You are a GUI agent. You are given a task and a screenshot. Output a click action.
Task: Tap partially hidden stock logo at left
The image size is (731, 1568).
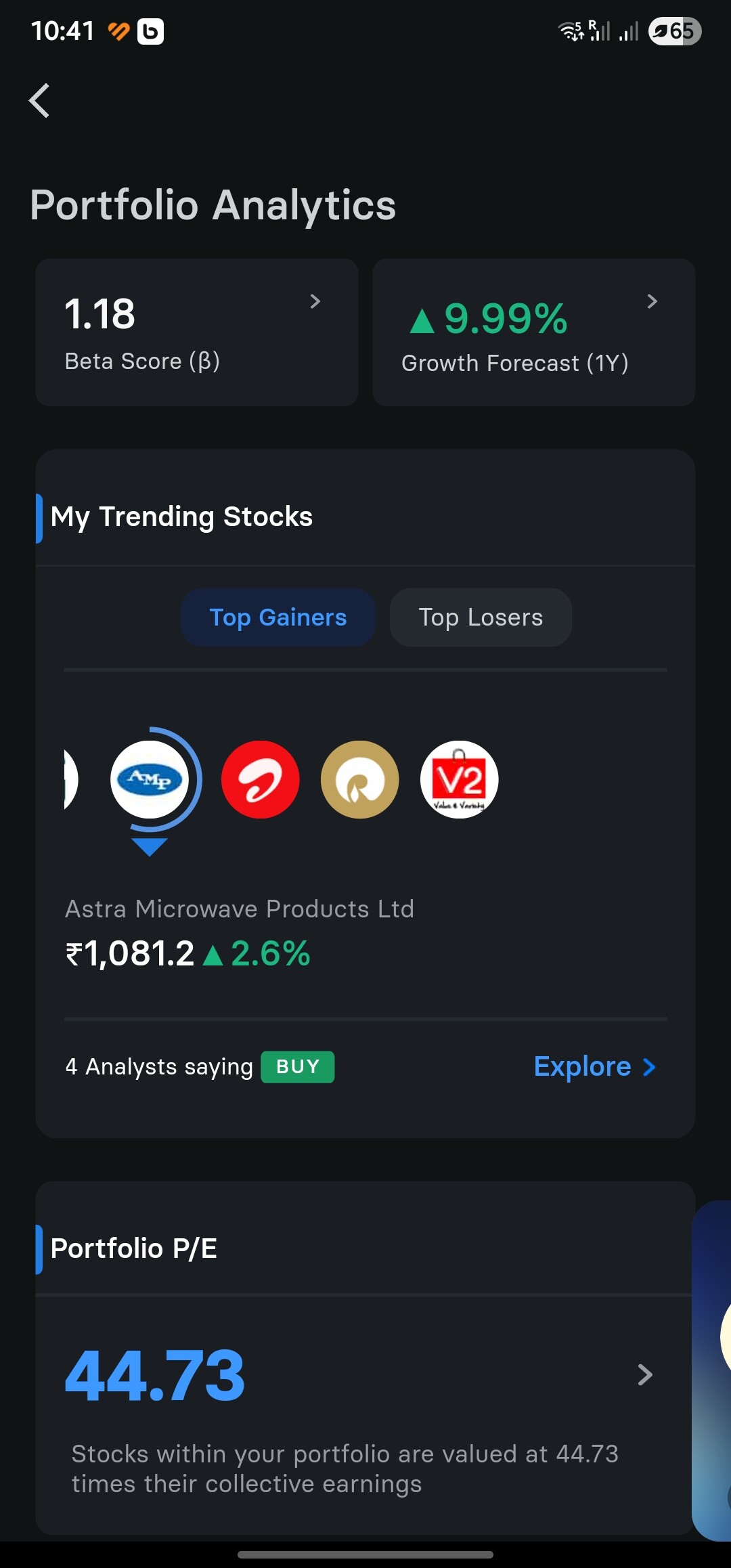70,780
